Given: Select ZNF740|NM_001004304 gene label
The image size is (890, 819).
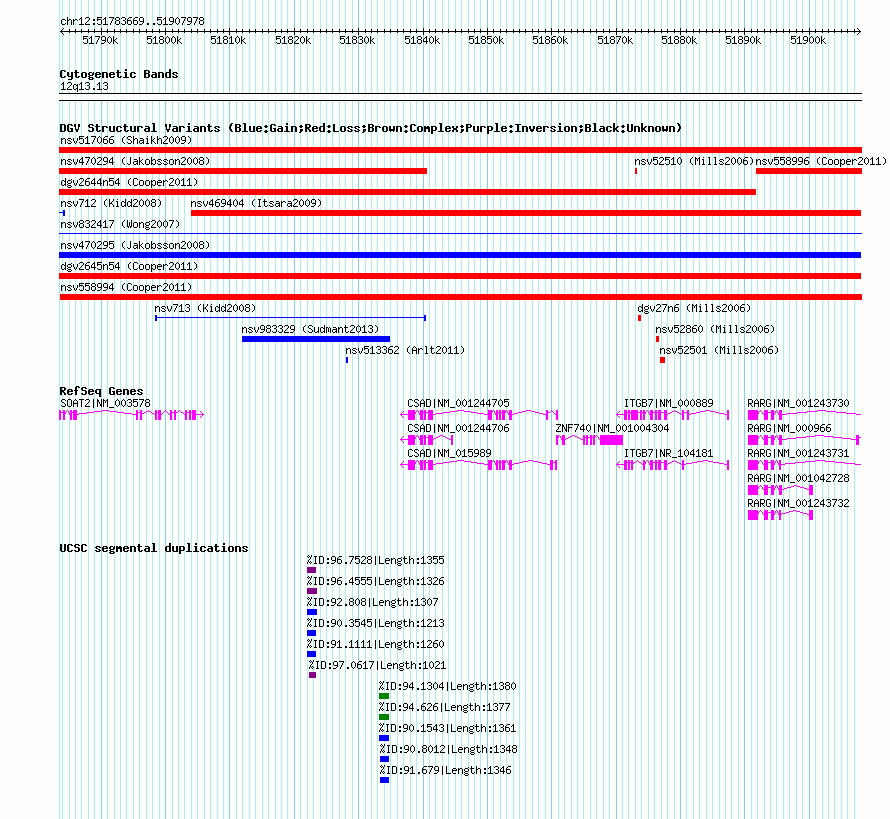Looking at the screenshot, I should click(612, 428).
